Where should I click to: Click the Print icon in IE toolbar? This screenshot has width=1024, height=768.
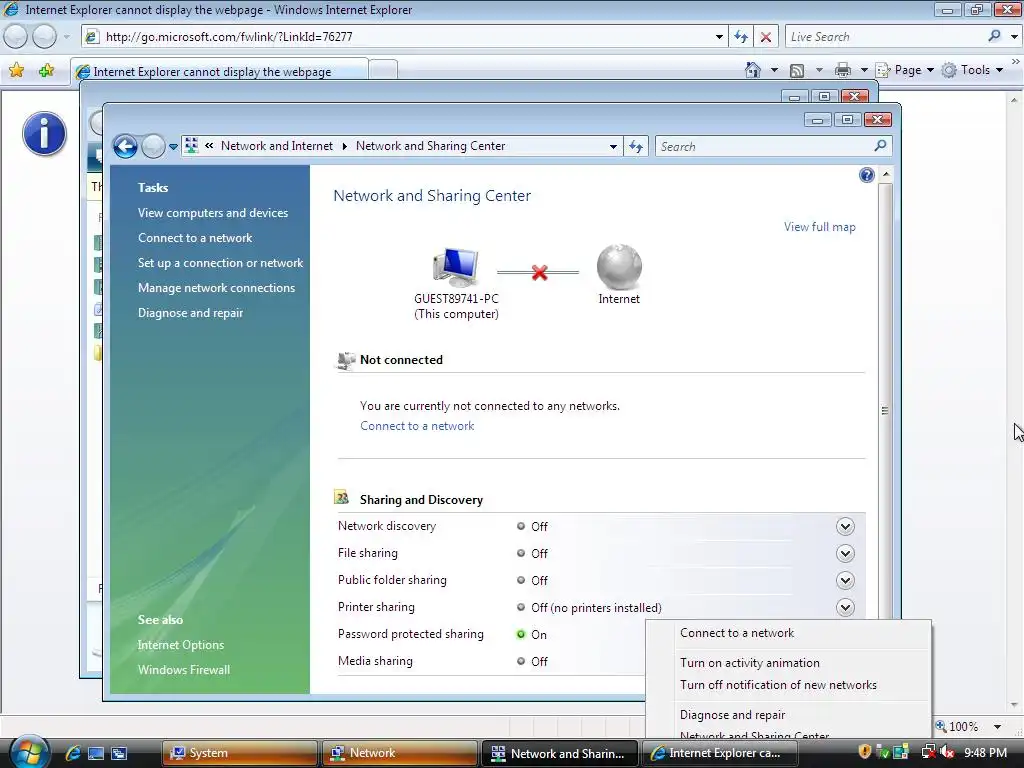(843, 70)
